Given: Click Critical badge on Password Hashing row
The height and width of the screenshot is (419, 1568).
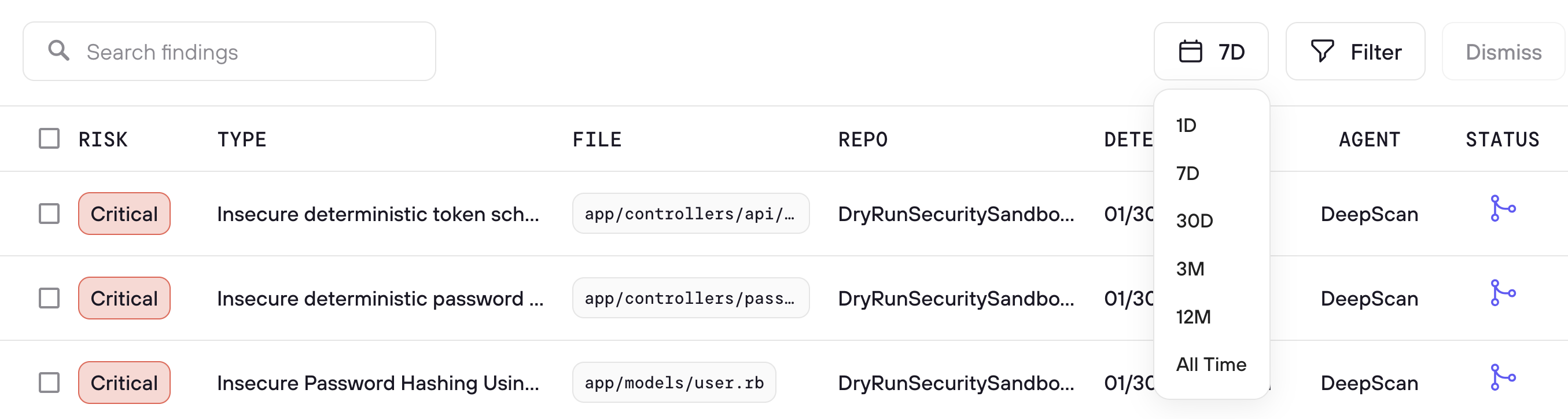Looking at the screenshot, I should pyautogui.click(x=124, y=383).
